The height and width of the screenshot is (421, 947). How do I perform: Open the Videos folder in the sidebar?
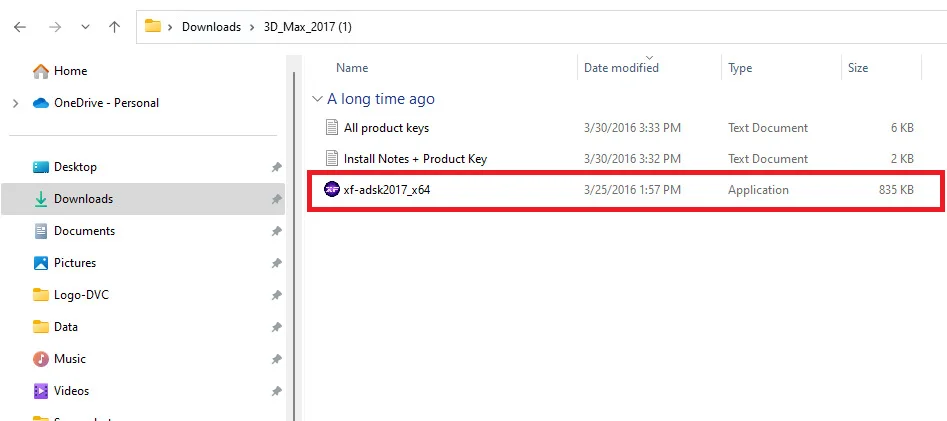61,391
